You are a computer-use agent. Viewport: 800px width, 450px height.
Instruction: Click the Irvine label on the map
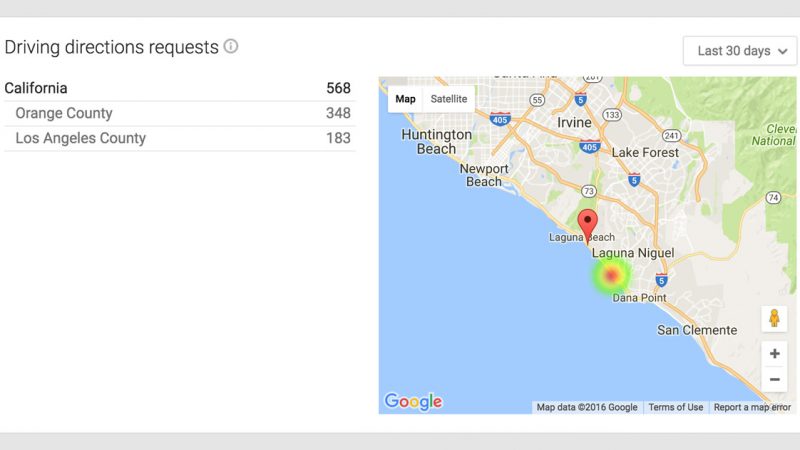click(x=575, y=122)
